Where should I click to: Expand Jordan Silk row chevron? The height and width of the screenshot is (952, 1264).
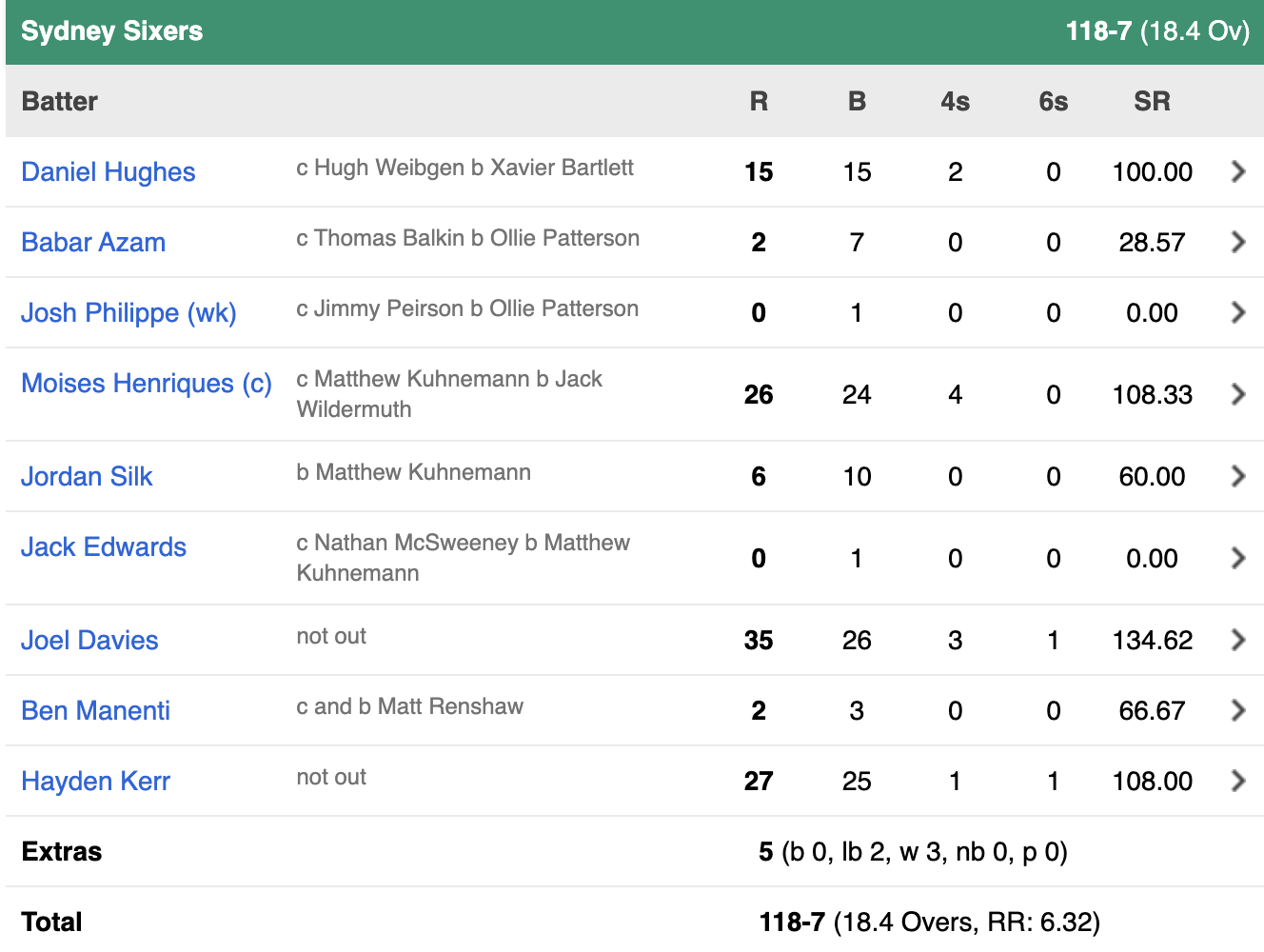pos(1238,476)
